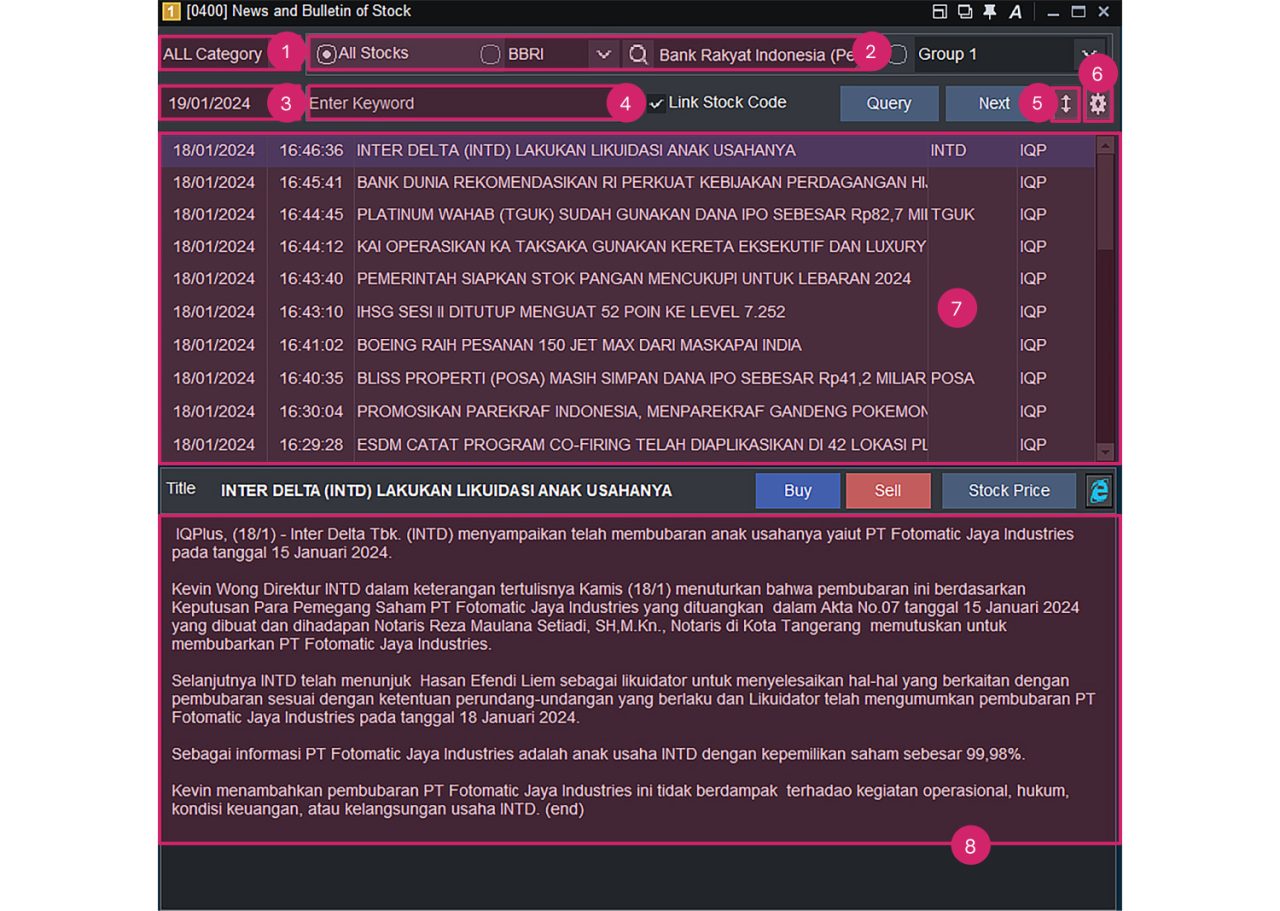Viewport: 1280px width, 911px height.
Task: Open the Group 1 dropdown
Action: tap(1089, 55)
